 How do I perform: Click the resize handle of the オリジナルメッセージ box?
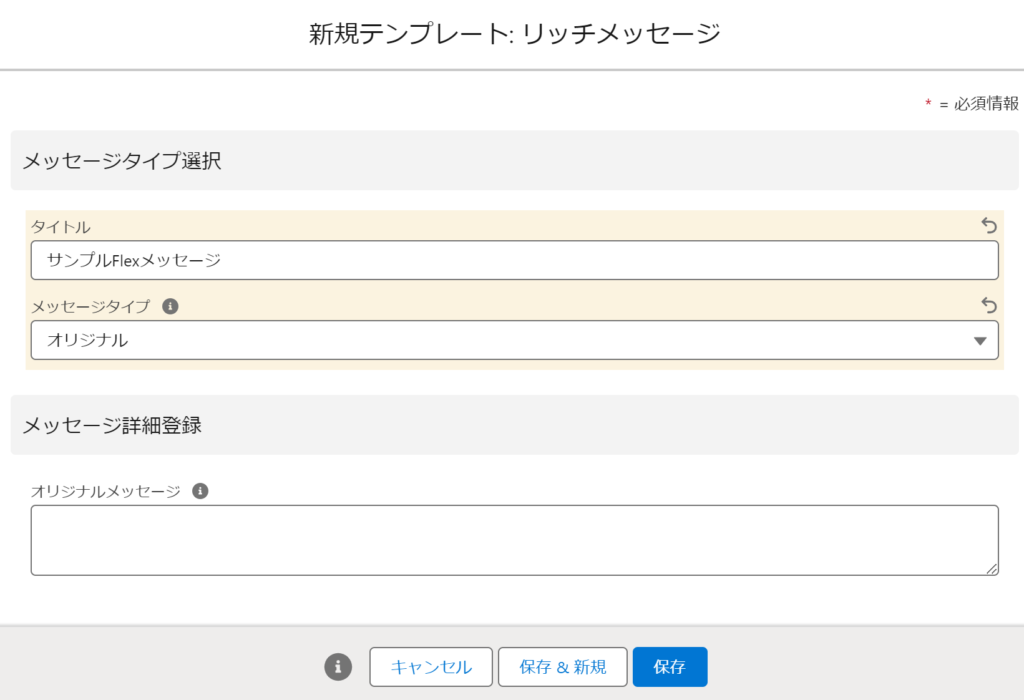[992, 569]
